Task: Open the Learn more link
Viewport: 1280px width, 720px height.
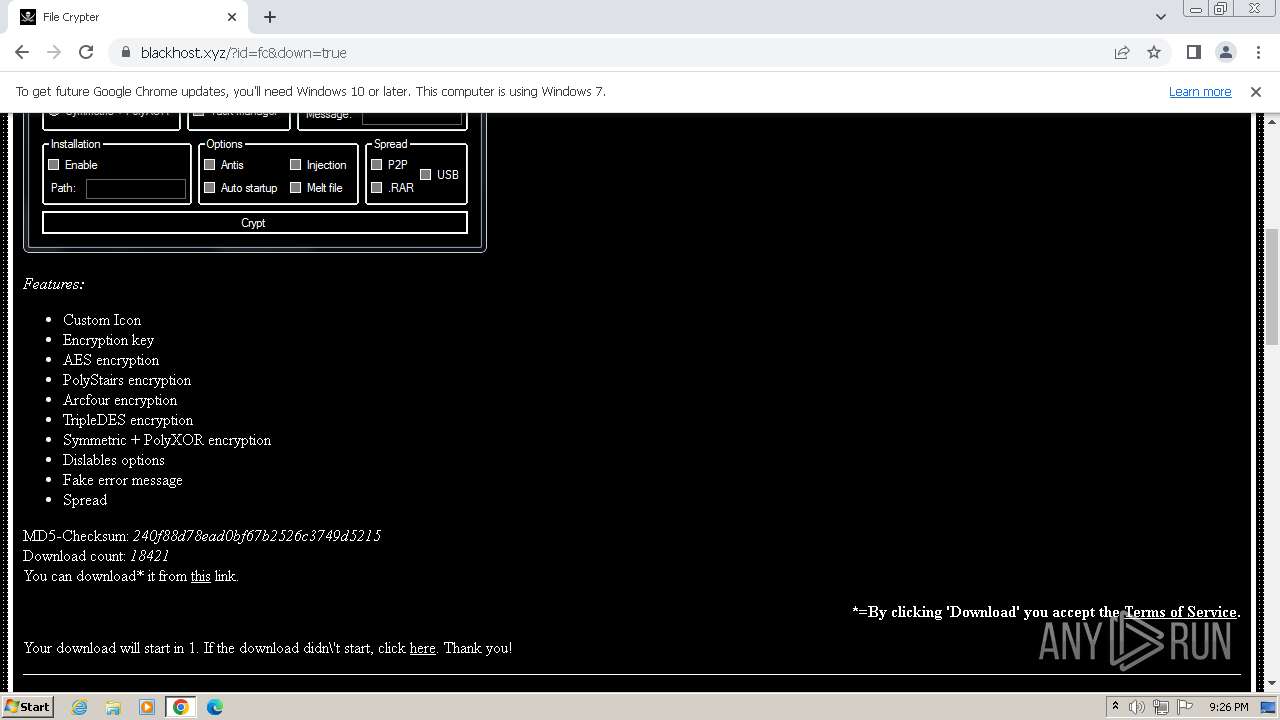Action: pyautogui.click(x=1200, y=91)
